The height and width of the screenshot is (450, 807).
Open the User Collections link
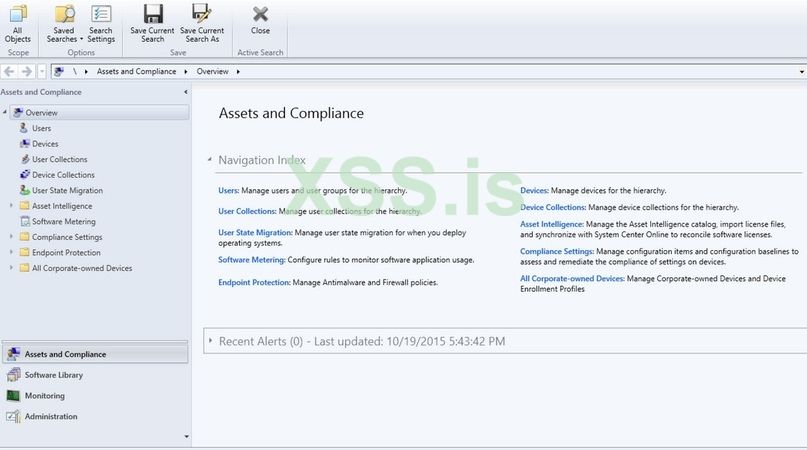pyautogui.click(x=247, y=211)
